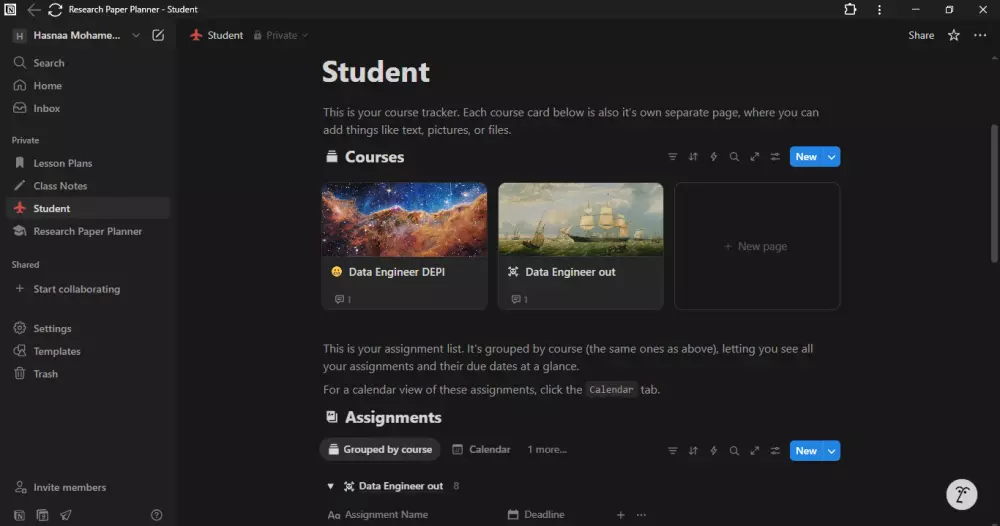
Task: Open Assignments database as full page
Action: coord(754,451)
